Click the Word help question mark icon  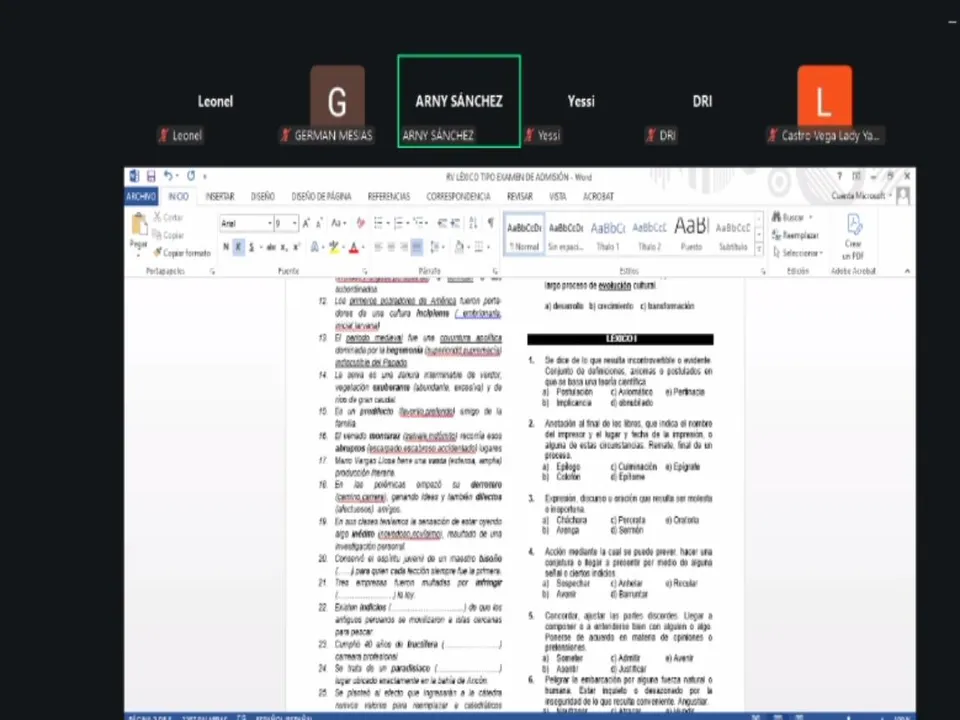839,176
